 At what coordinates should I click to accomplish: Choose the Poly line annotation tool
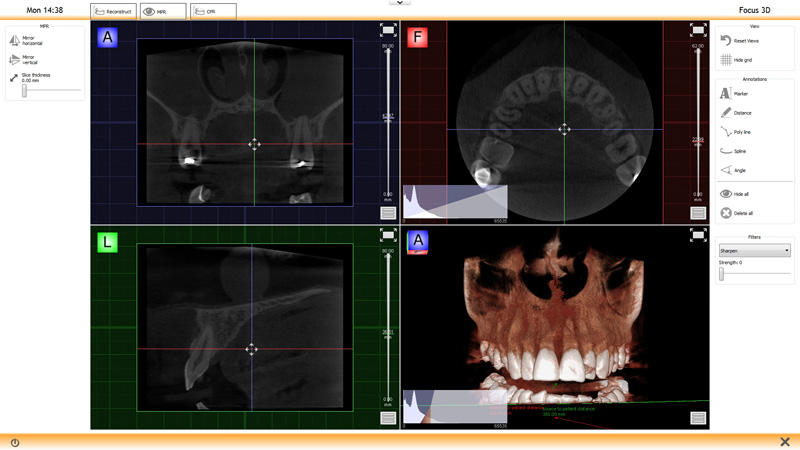(x=726, y=132)
